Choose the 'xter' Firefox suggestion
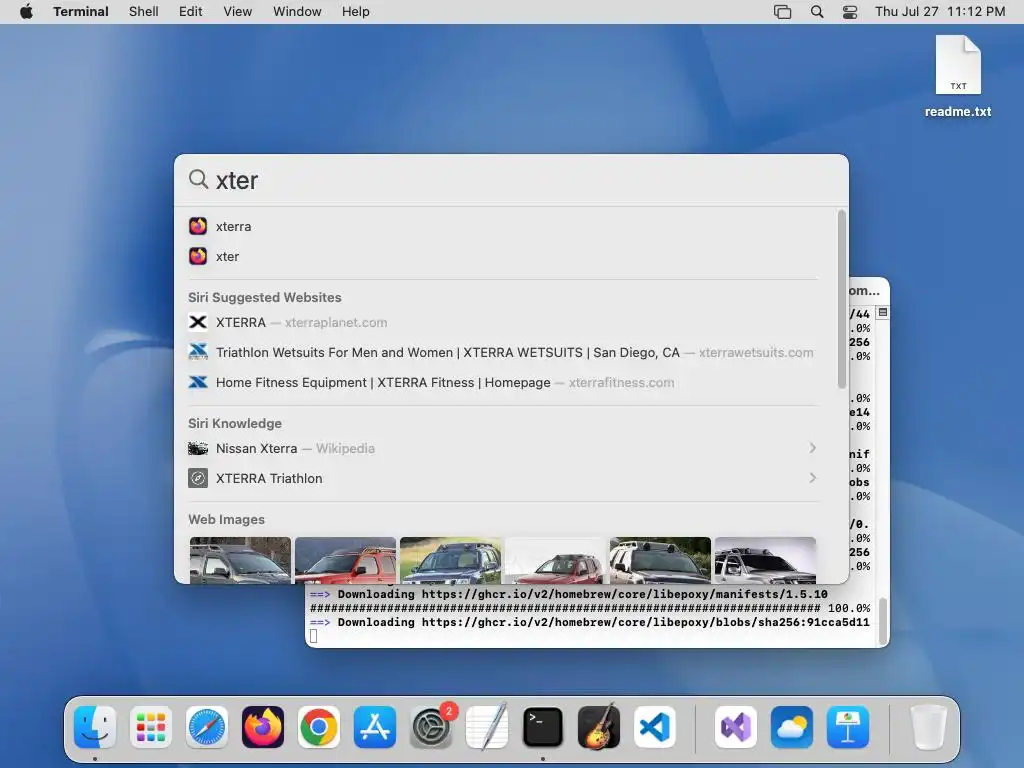 503,257
